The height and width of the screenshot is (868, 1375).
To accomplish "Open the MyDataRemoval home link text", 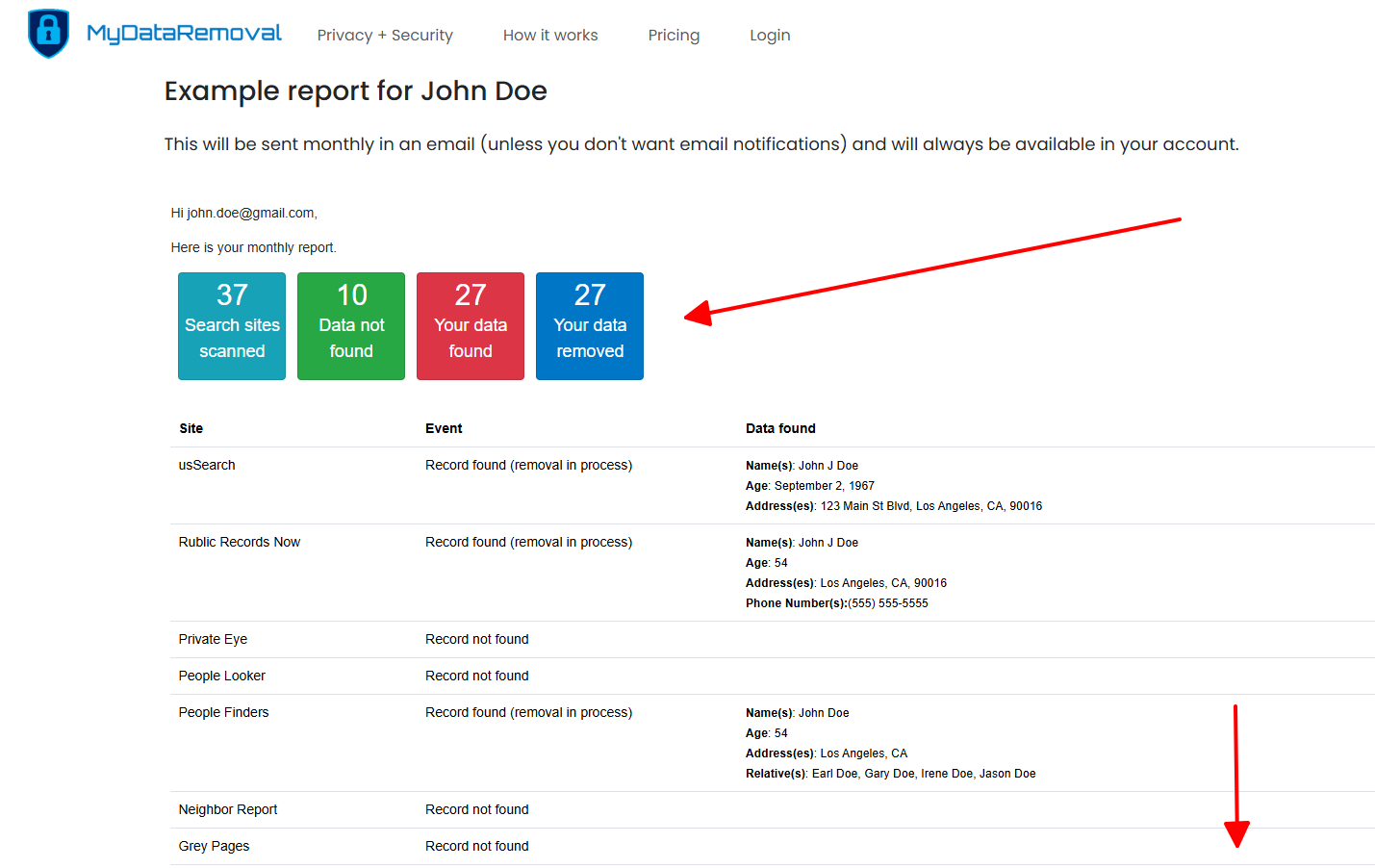I will [x=184, y=34].
